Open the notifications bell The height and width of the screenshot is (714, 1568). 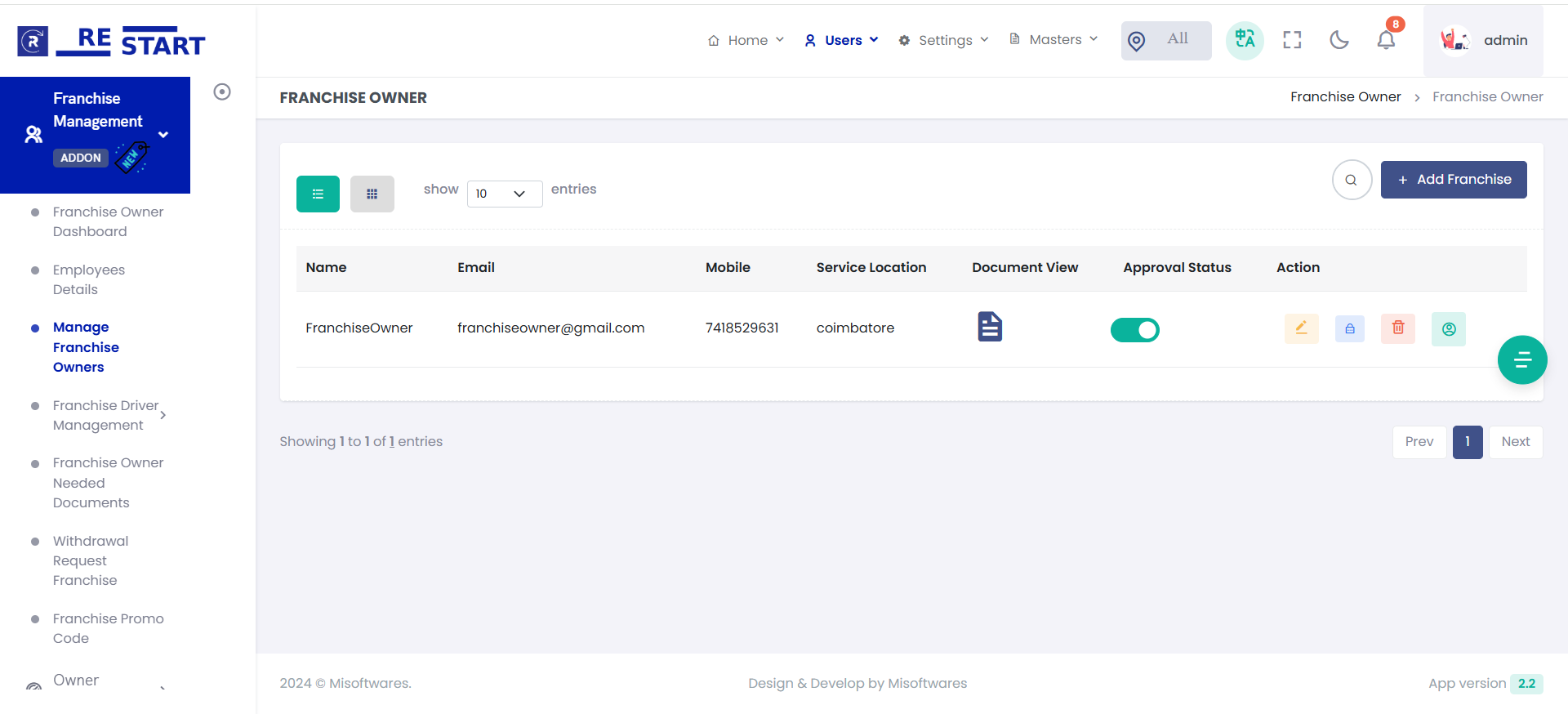click(x=1386, y=40)
